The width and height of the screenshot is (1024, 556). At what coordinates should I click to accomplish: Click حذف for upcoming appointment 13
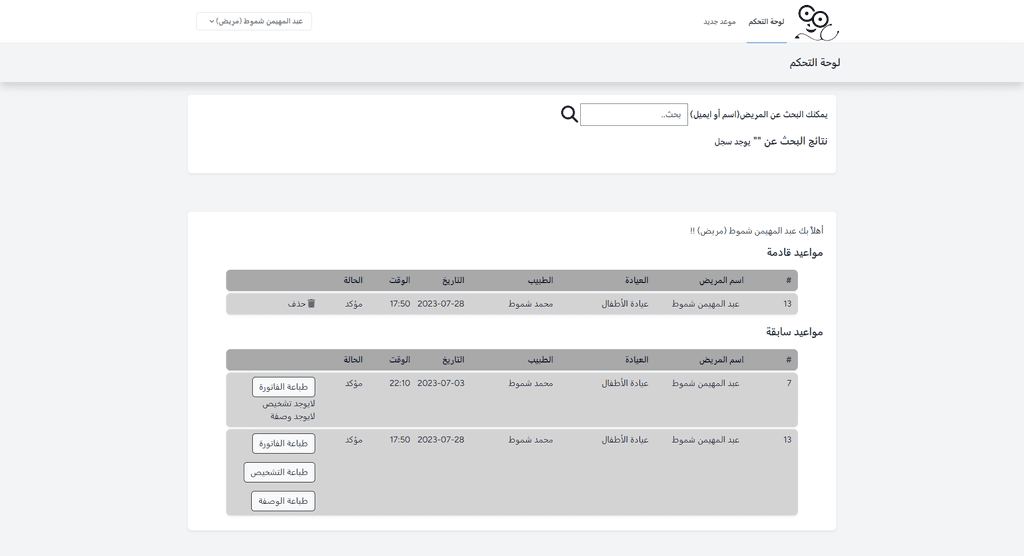(296, 304)
